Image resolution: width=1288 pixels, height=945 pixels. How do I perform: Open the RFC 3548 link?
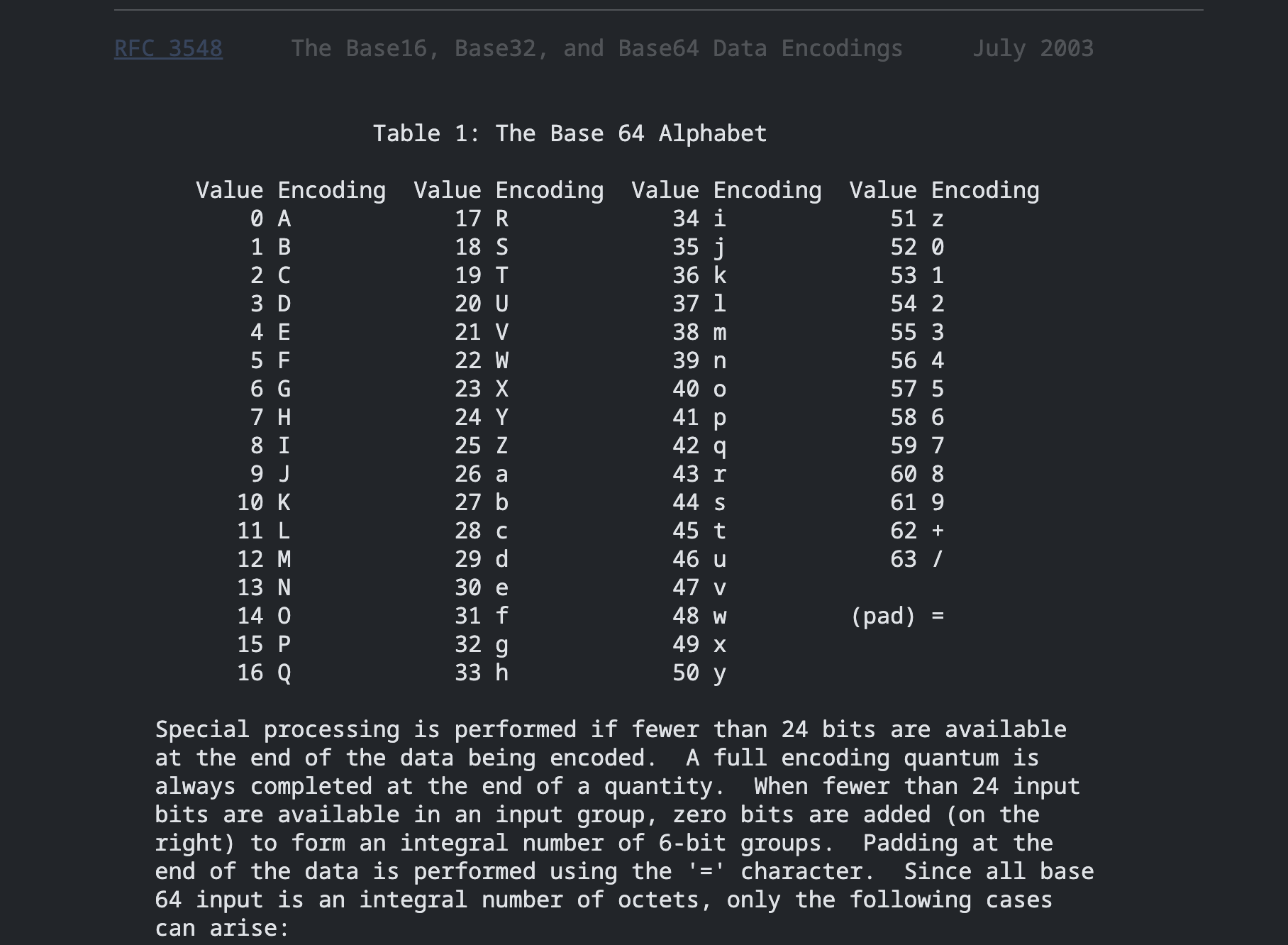168,48
